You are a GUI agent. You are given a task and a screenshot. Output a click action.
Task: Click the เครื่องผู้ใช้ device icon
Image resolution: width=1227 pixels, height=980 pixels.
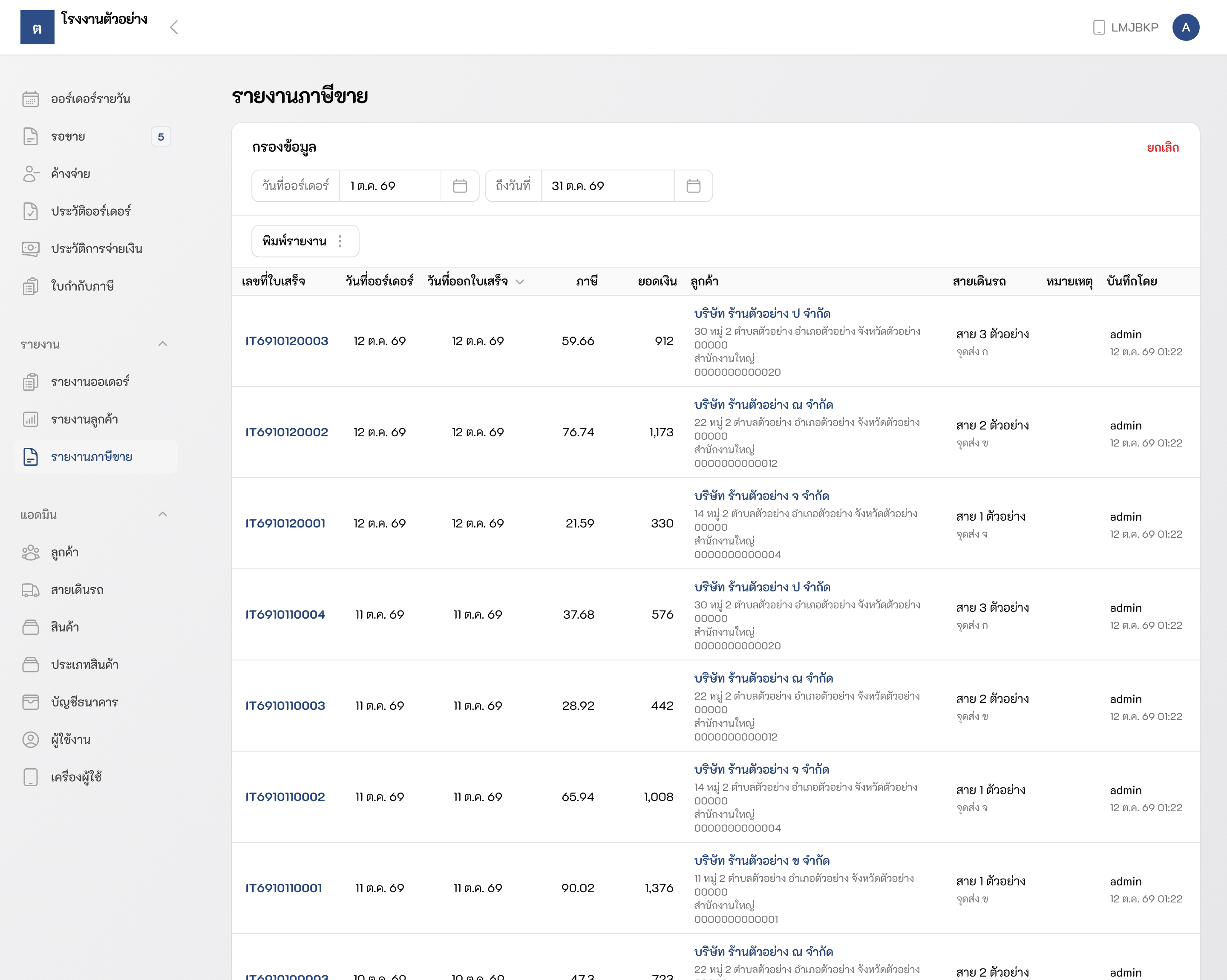point(31,778)
